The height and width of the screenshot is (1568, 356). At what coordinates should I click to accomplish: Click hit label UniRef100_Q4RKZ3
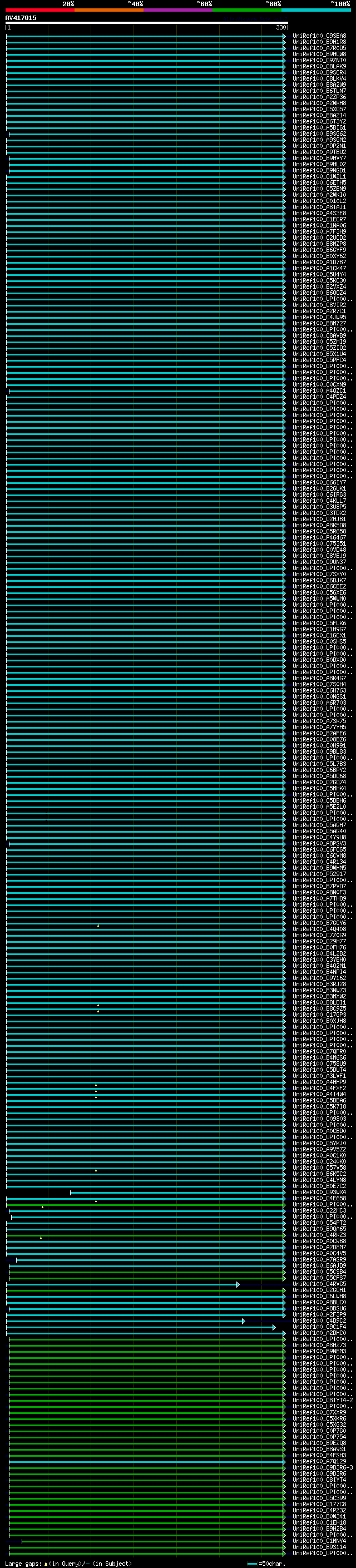(x=319, y=1234)
